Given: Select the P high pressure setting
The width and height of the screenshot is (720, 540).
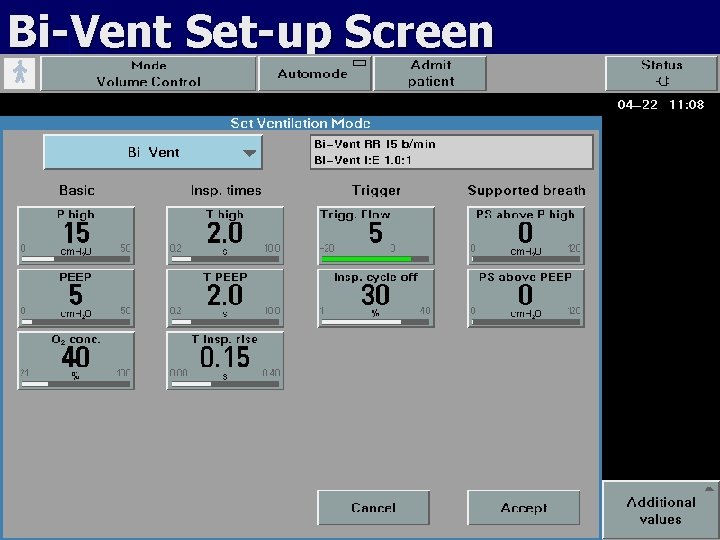Looking at the screenshot, I should pyautogui.click(x=76, y=236).
